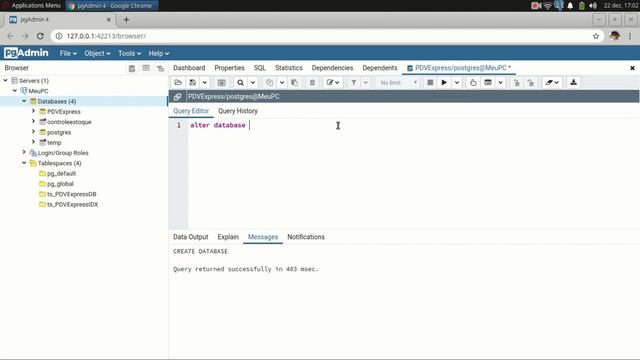The height and width of the screenshot is (360, 640).
Task: Switch to the Query History tab
Action: click(x=238, y=111)
